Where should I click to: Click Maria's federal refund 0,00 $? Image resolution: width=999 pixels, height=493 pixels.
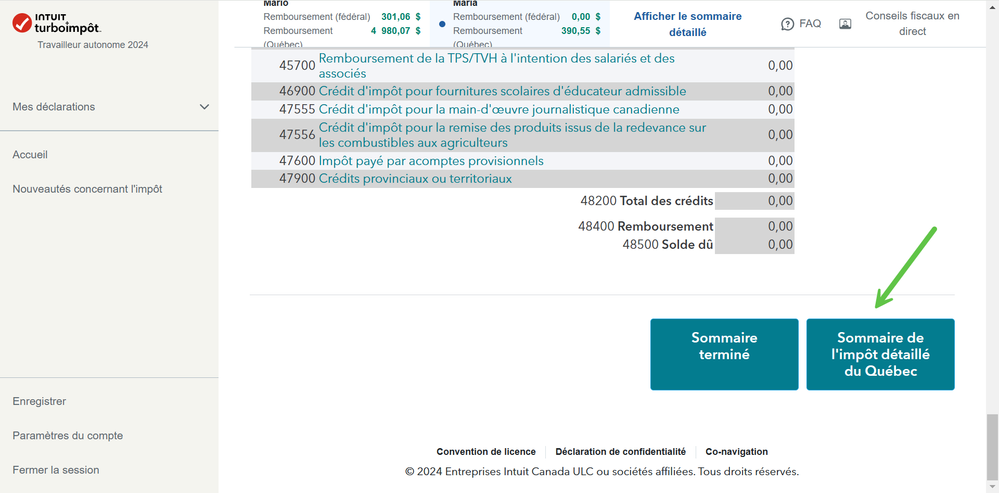586,17
